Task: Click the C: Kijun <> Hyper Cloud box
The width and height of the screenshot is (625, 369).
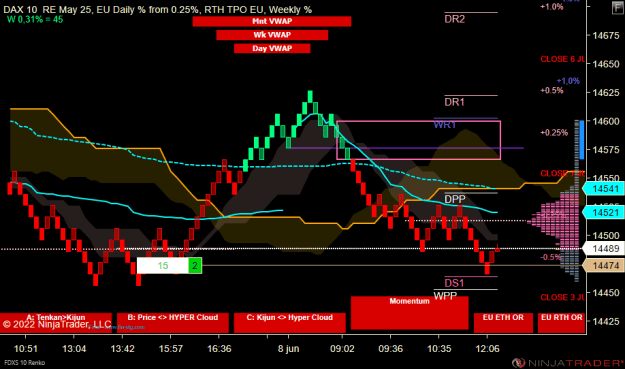Action: (x=289, y=322)
